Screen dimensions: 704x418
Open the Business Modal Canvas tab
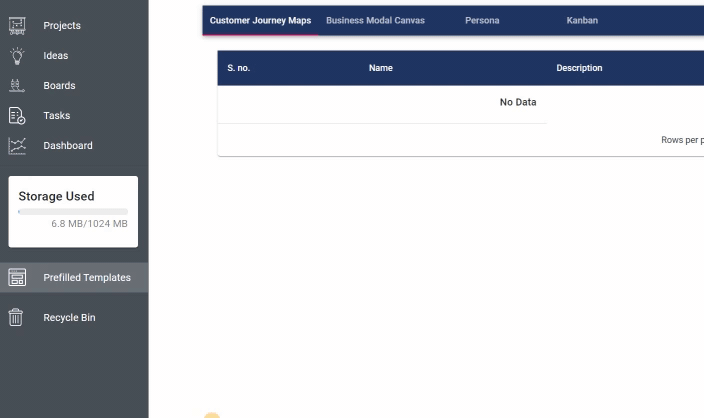tap(375, 20)
